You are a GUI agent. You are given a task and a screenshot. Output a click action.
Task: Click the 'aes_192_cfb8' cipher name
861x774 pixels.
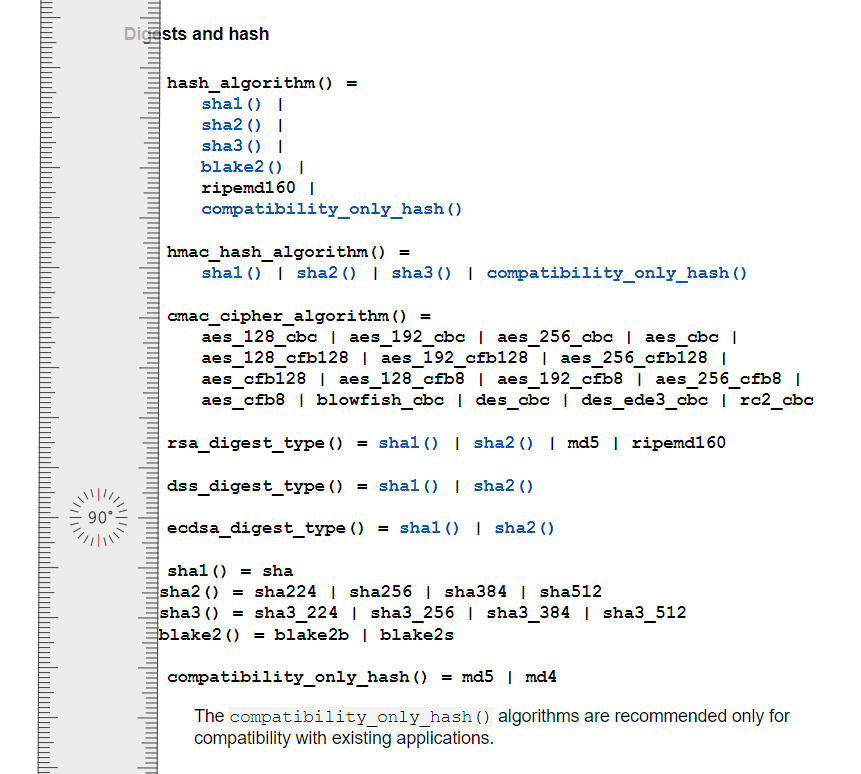pos(560,379)
